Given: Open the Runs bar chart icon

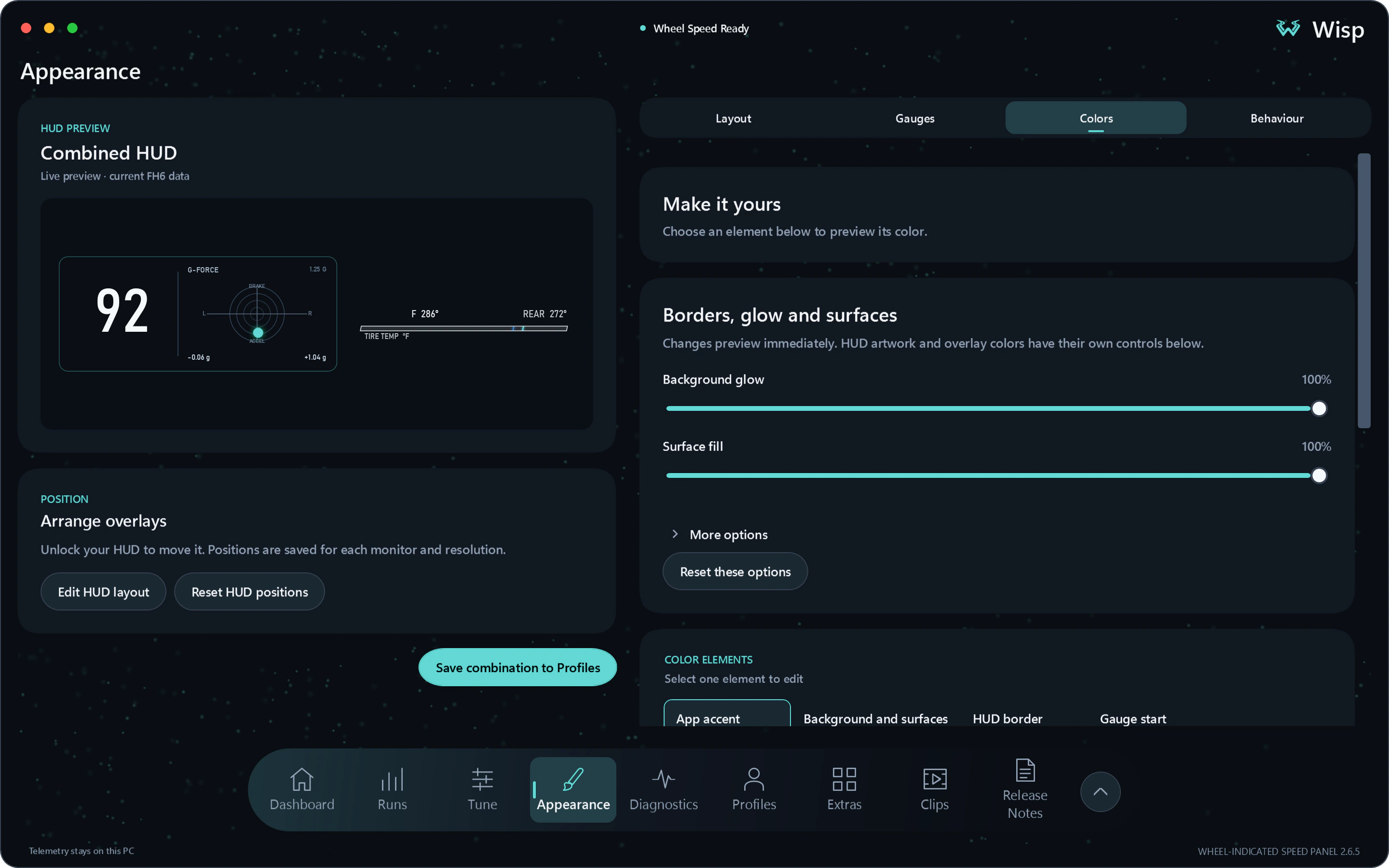Looking at the screenshot, I should click(392, 779).
